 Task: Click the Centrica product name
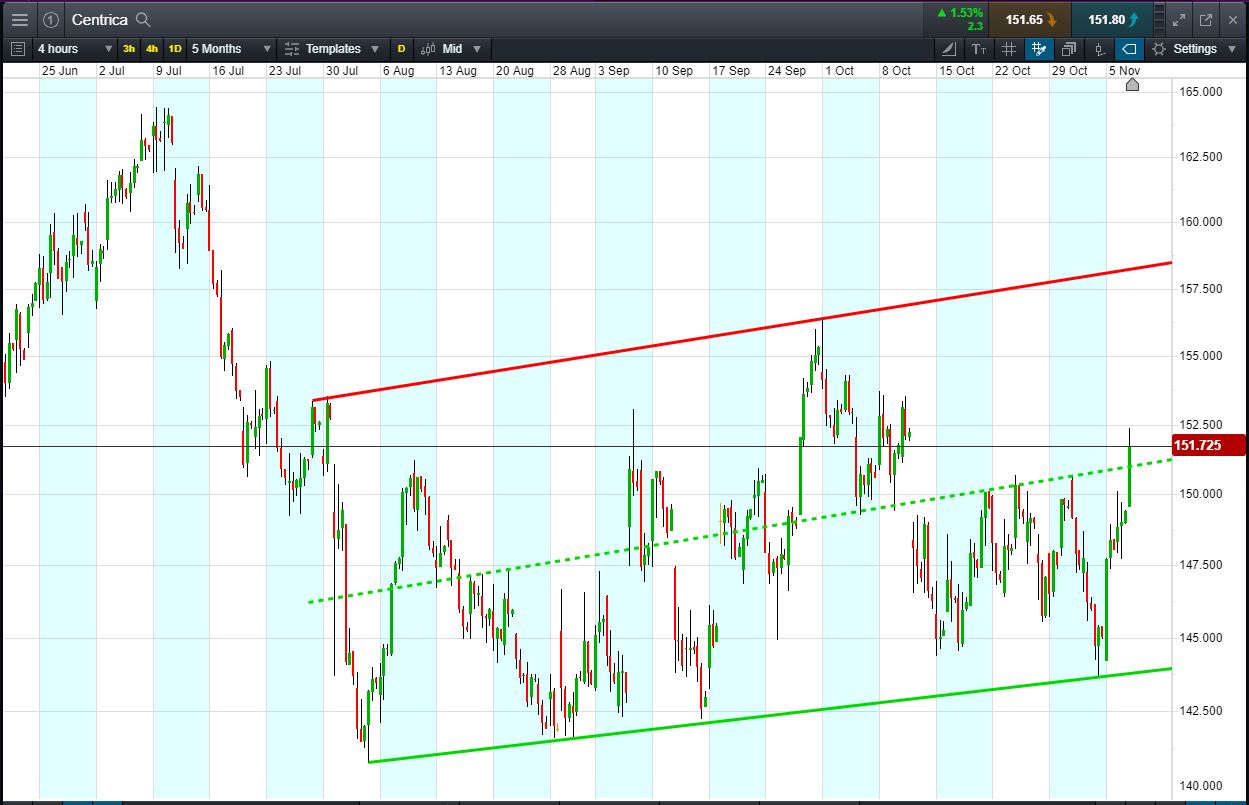100,19
